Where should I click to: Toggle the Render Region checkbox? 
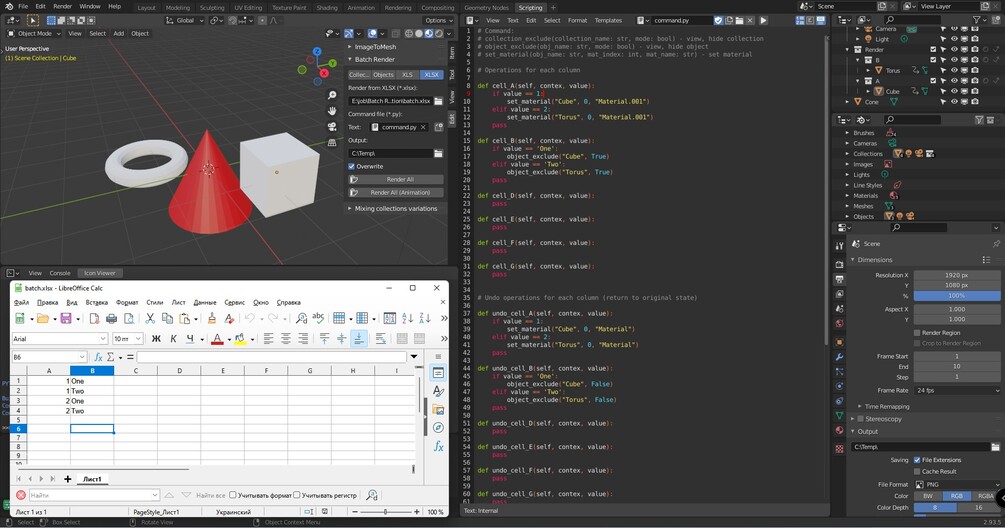click(917, 333)
